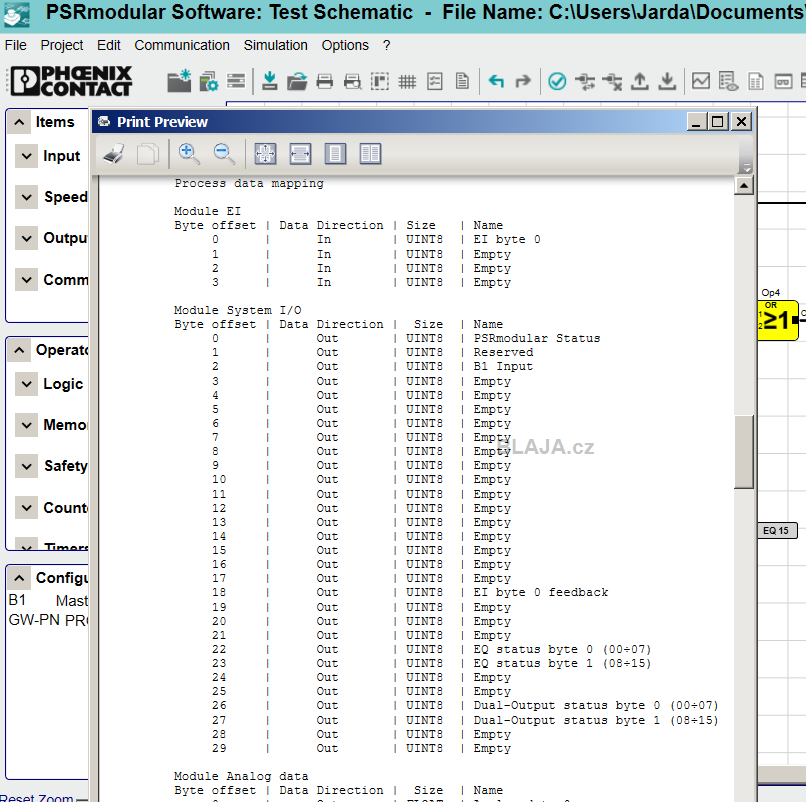Screen dimensions: 806x802
Task: Collapse the Configuration panel
Action: (19, 578)
